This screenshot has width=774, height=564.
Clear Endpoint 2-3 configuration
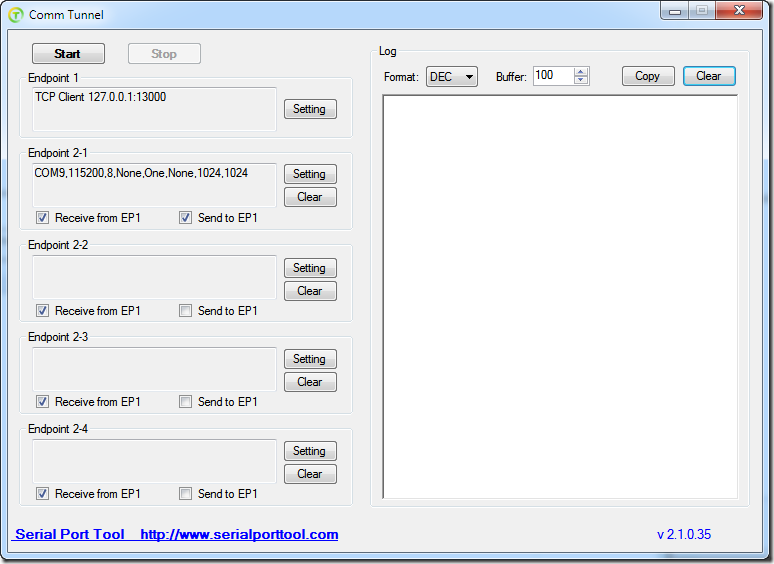point(310,382)
